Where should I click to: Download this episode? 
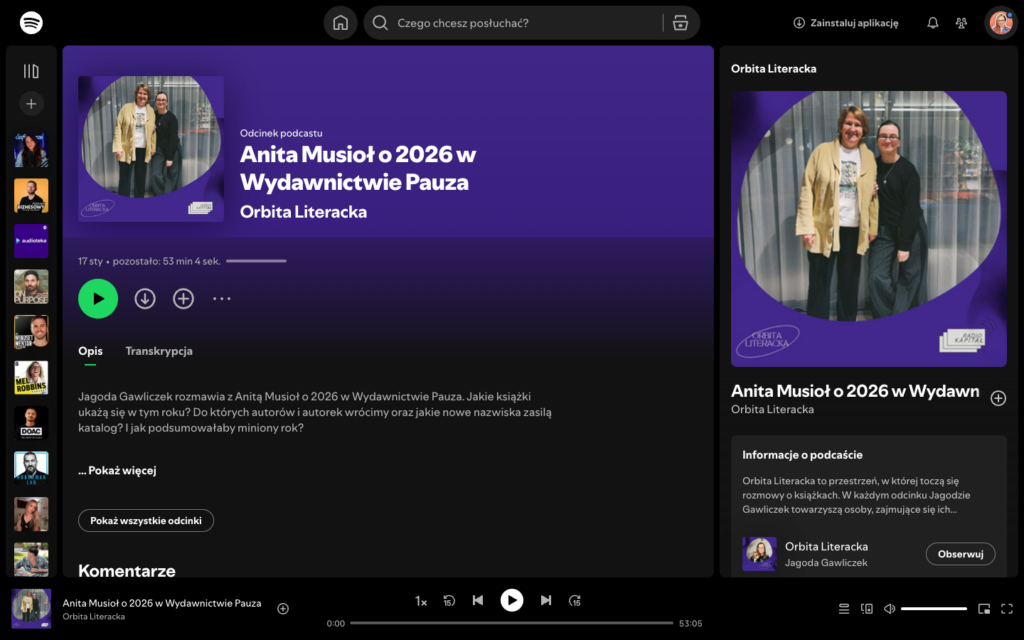tap(145, 298)
